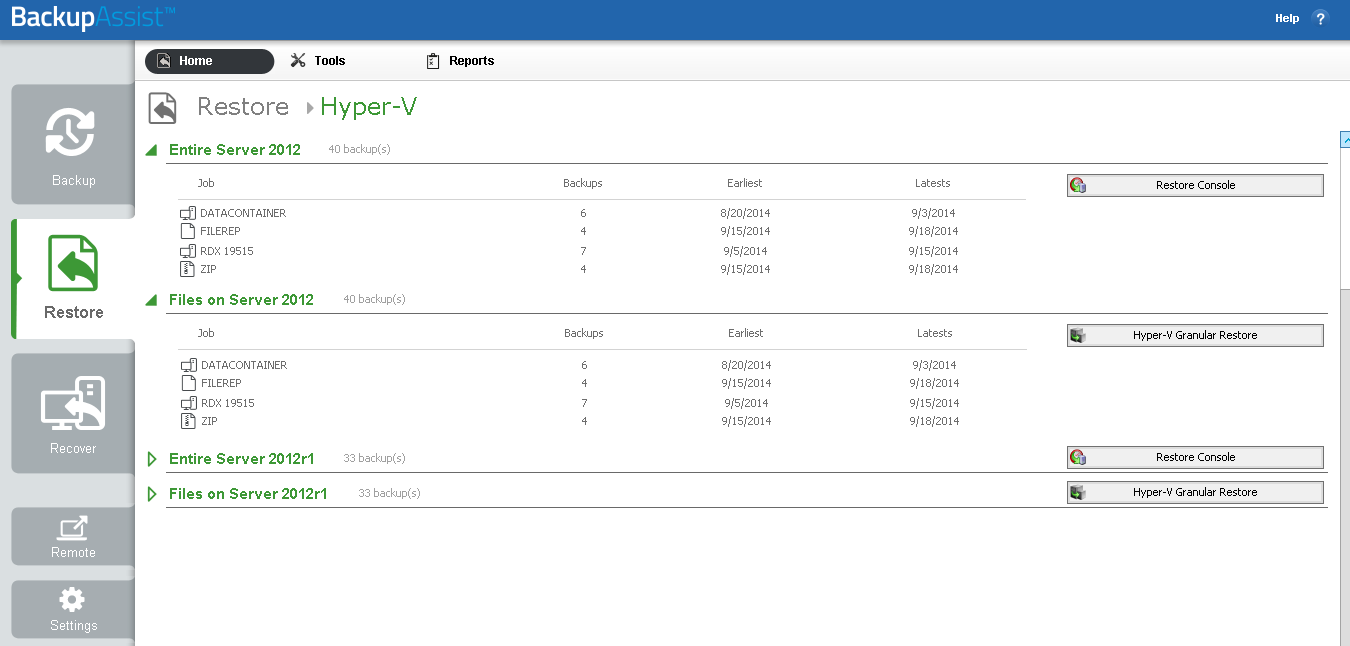The width and height of the screenshot is (1350, 646).
Task: Select FILEREP job in Files on Server 2012
Action: tap(221, 383)
